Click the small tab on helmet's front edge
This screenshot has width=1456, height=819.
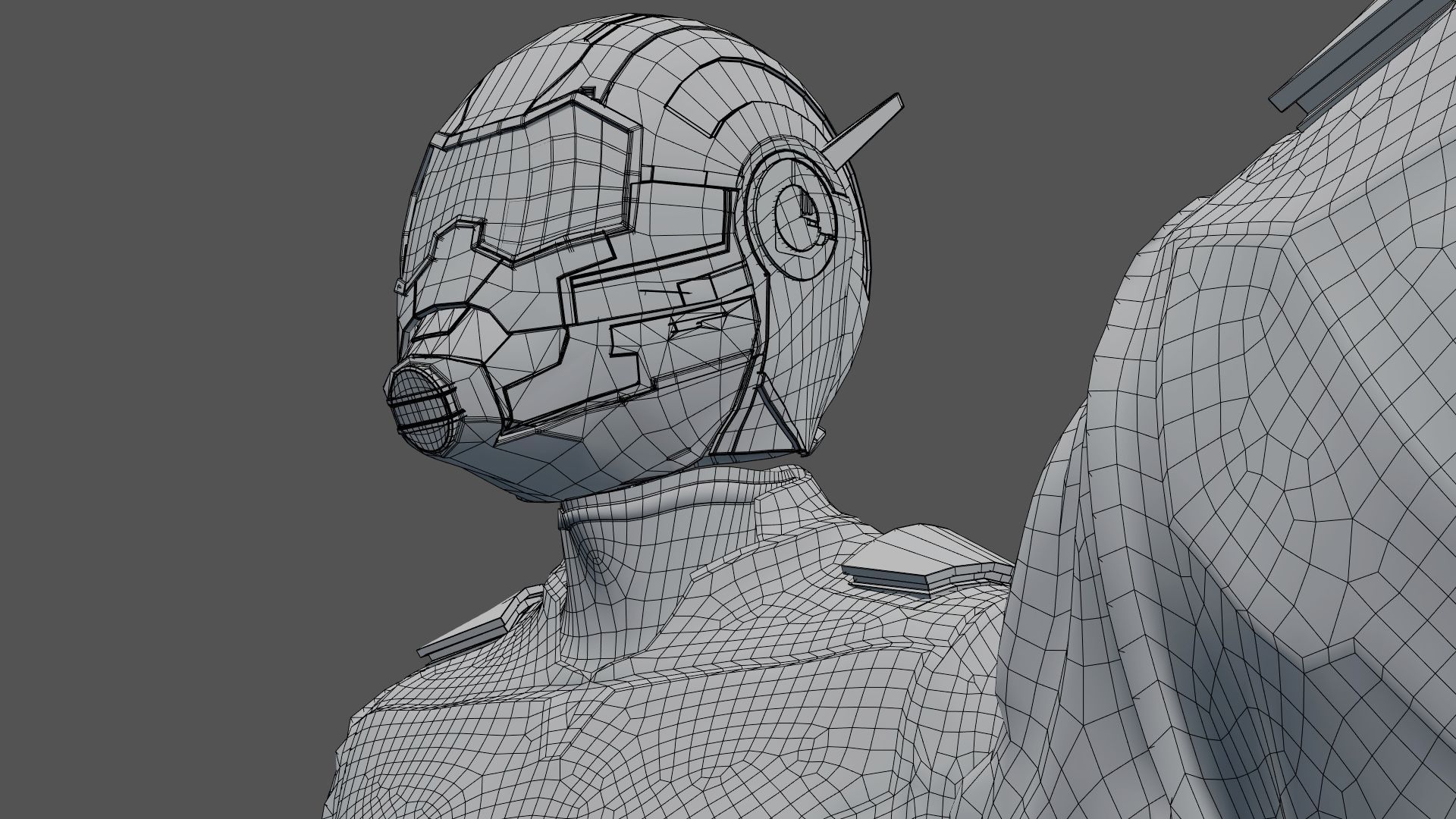(x=400, y=287)
